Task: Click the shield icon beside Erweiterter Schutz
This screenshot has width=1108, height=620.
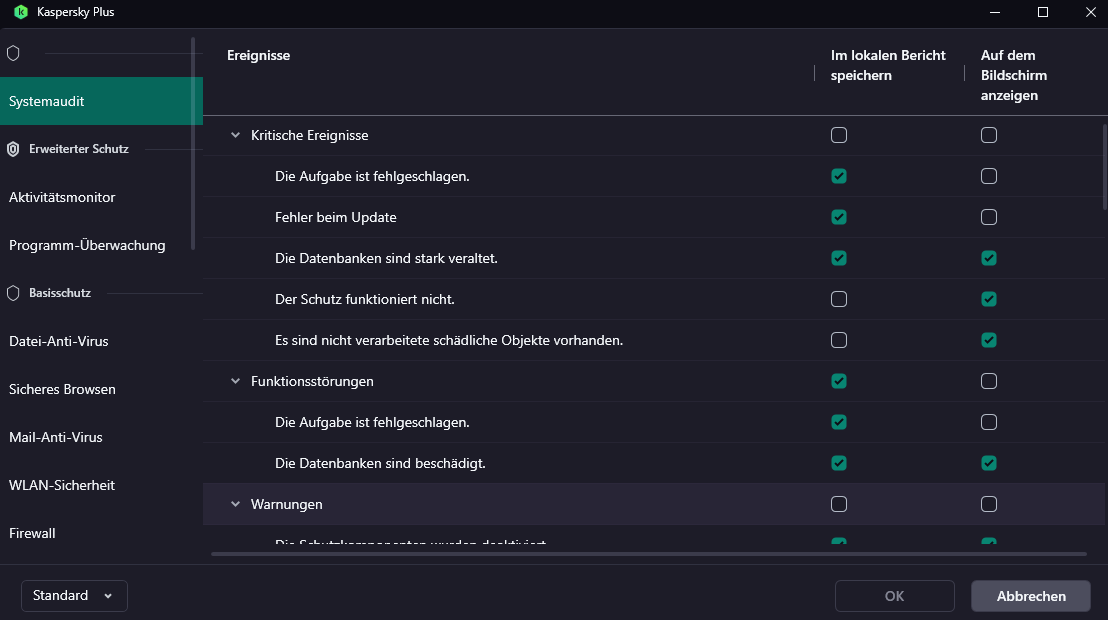Action: click(13, 149)
